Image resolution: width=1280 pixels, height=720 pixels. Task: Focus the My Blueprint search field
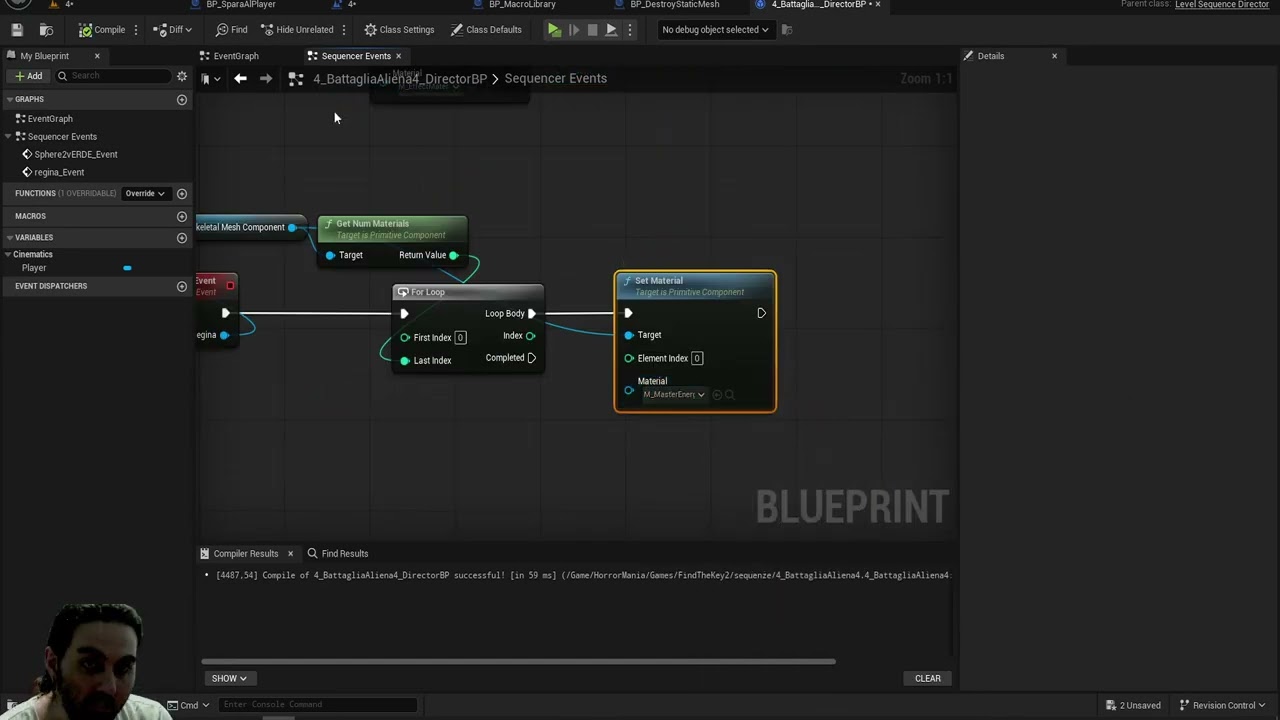point(112,76)
